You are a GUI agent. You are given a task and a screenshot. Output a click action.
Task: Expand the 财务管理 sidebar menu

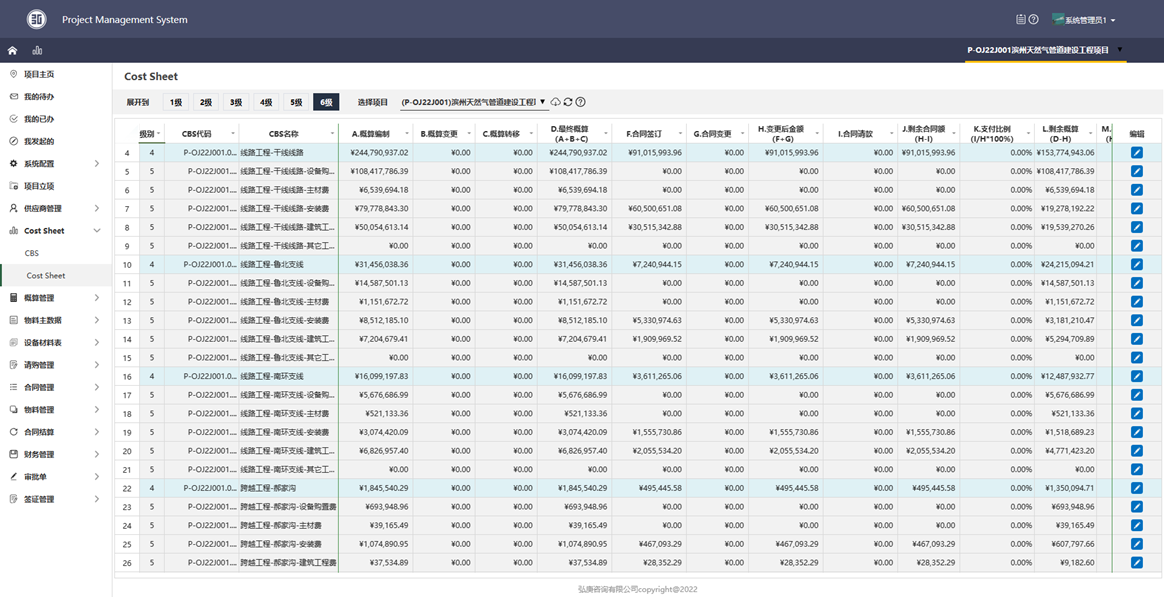pyautogui.click(x=56, y=454)
